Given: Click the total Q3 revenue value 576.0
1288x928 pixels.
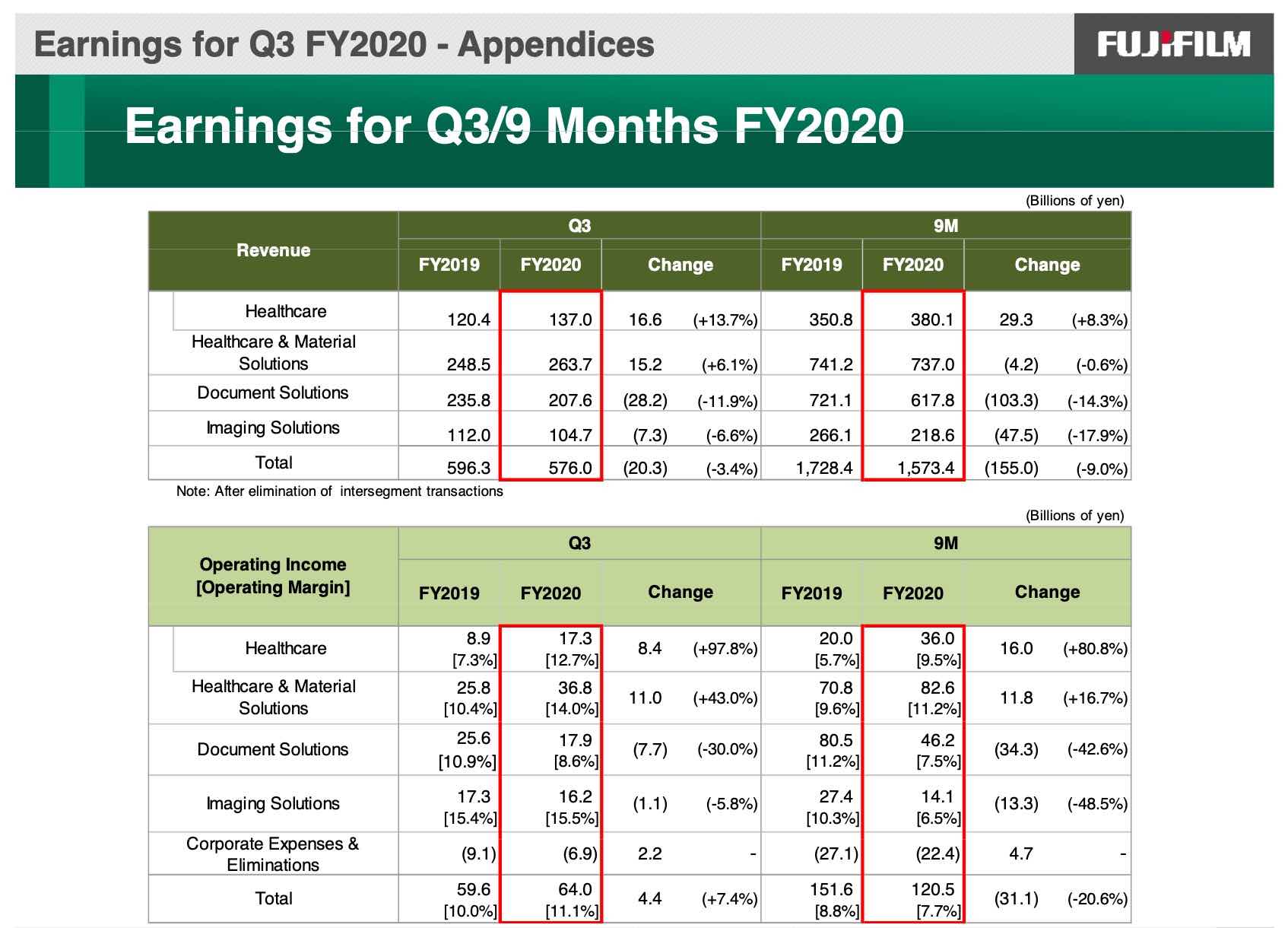Looking at the screenshot, I should pos(570,468).
